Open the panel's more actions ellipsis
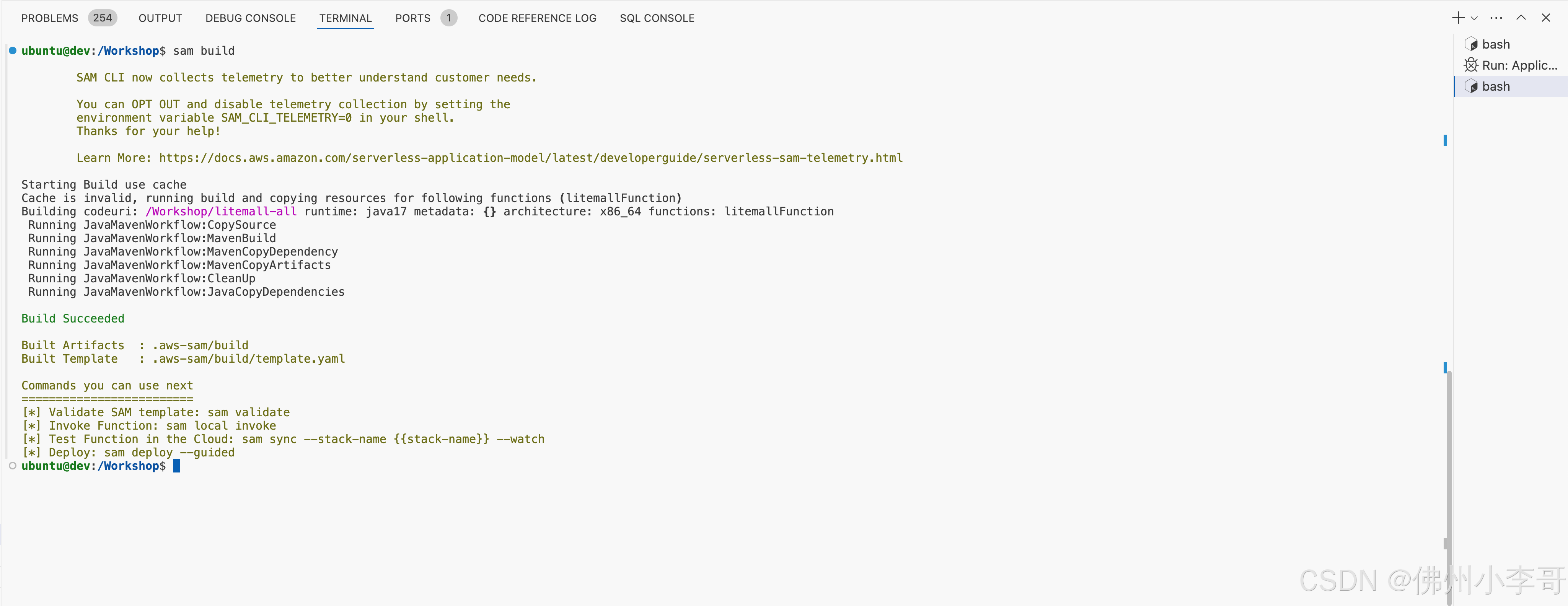1568x606 pixels. (1496, 18)
